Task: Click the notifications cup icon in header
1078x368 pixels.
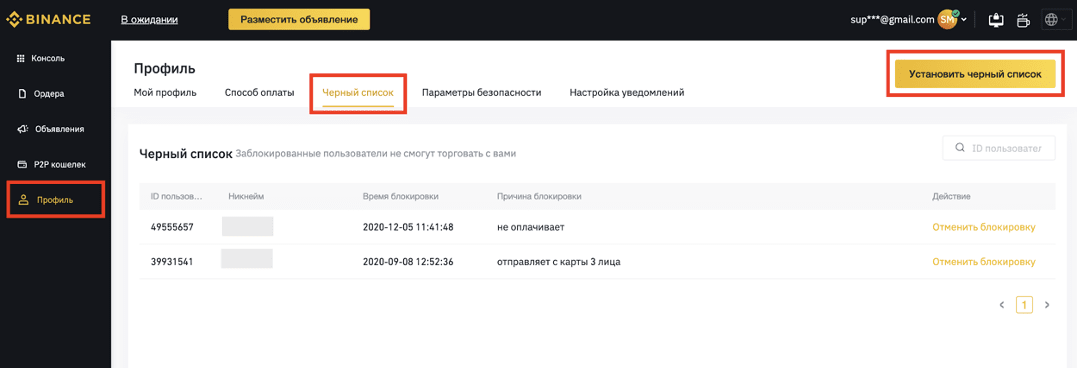Action: point(1023,20)
